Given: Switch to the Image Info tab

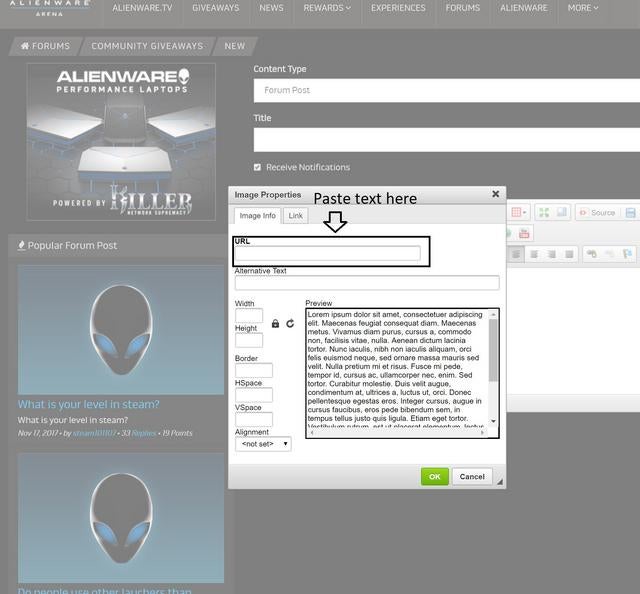Looking at the screenshot, I should click(258, 216).
